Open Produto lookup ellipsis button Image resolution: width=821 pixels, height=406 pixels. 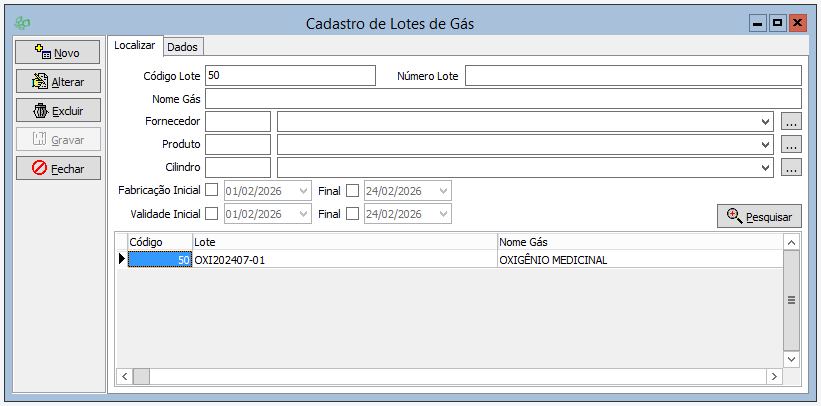coord(791,145)
